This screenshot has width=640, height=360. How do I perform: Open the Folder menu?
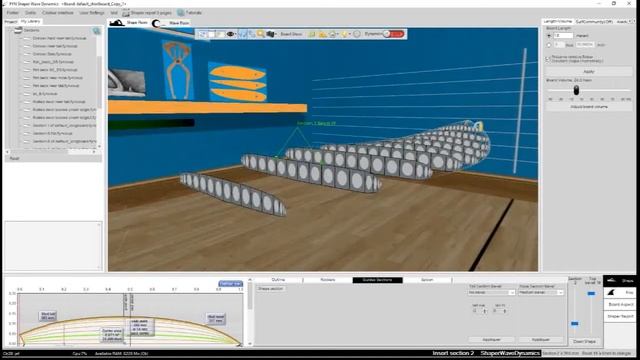[x=12, y=13]
